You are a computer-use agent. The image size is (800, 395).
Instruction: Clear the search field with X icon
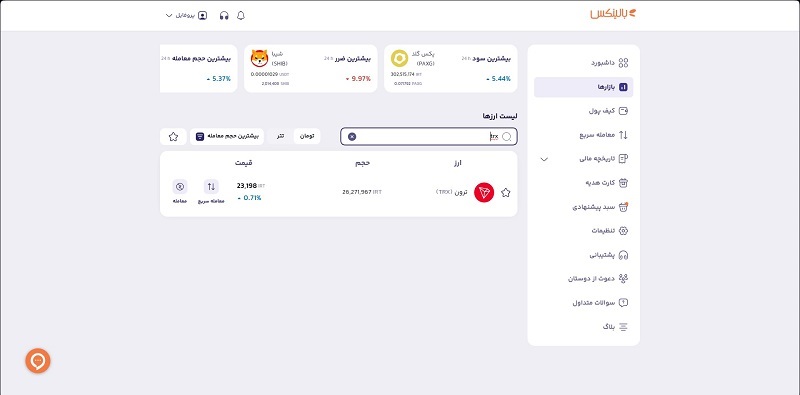[x=352, y=137]
